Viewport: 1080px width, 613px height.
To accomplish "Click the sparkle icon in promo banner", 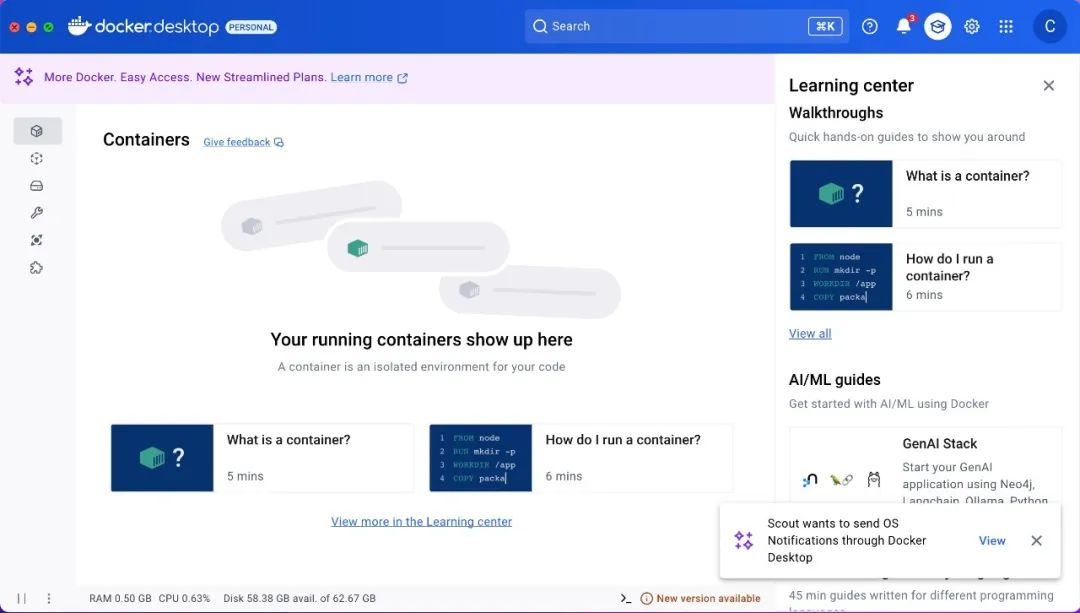I will [x=23, y=77].
